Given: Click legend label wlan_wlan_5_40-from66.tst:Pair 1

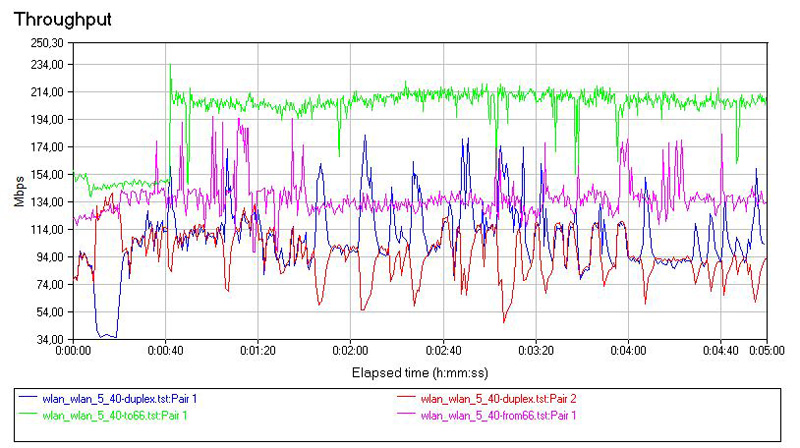Looking at the screenshot, I should click(499, 414).
